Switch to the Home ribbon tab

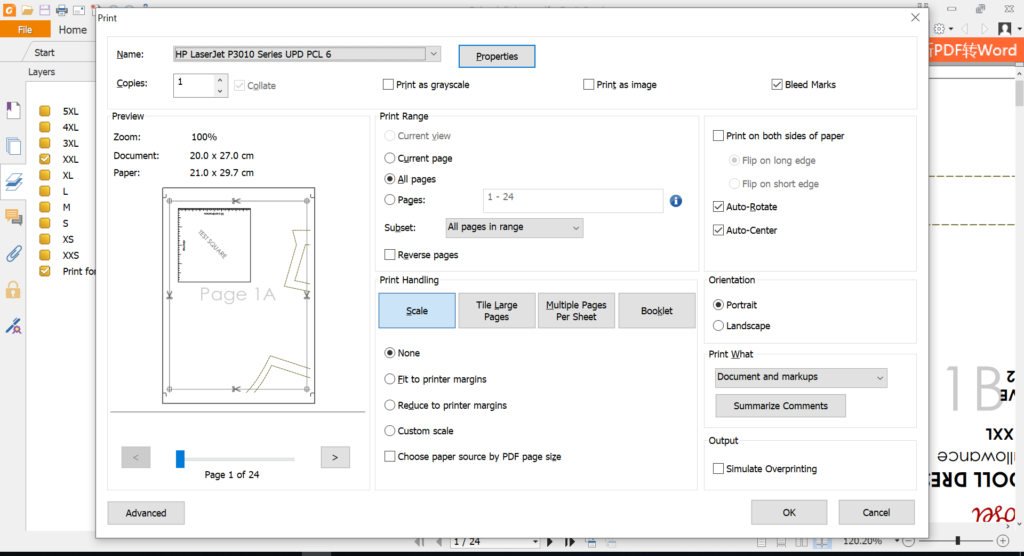click(x=73, y=30)
